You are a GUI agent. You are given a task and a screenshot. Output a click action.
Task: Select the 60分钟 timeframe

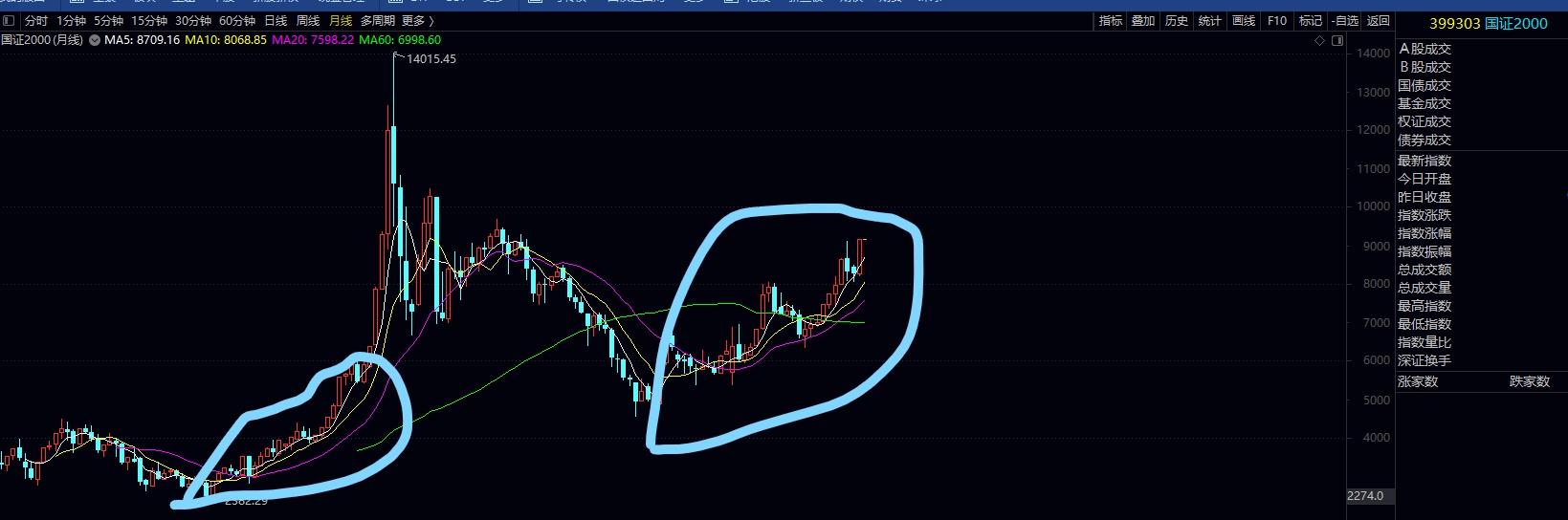237,20
